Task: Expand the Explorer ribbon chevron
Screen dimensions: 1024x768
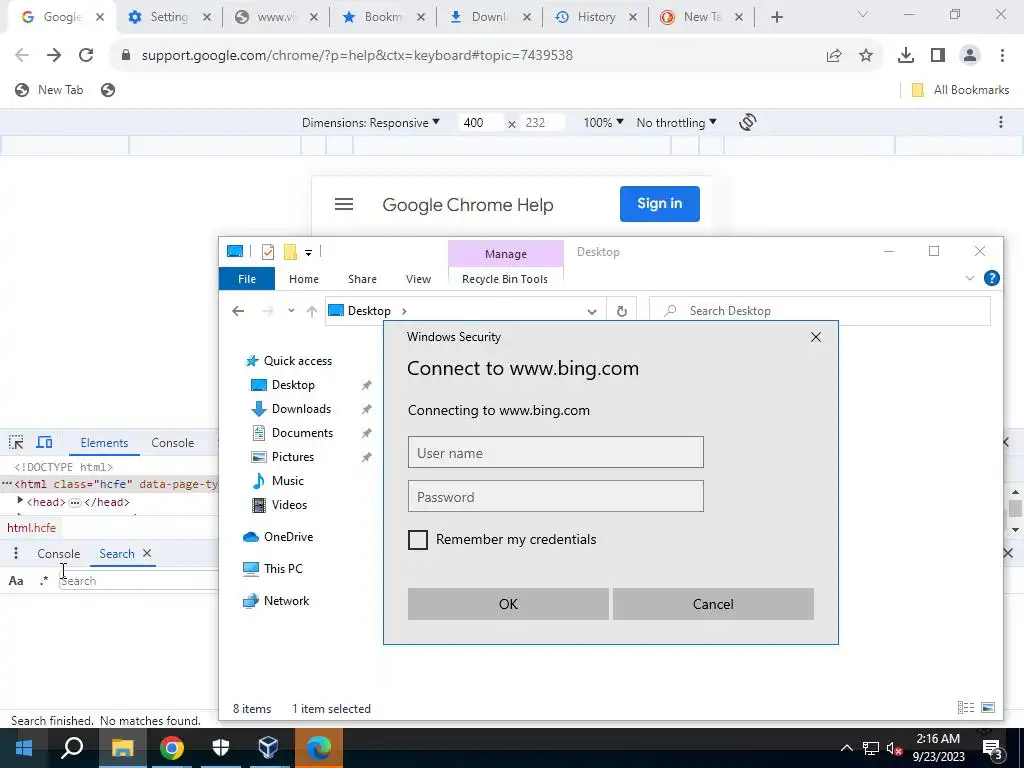Action: pyautogui.click(x=969, y=278)
